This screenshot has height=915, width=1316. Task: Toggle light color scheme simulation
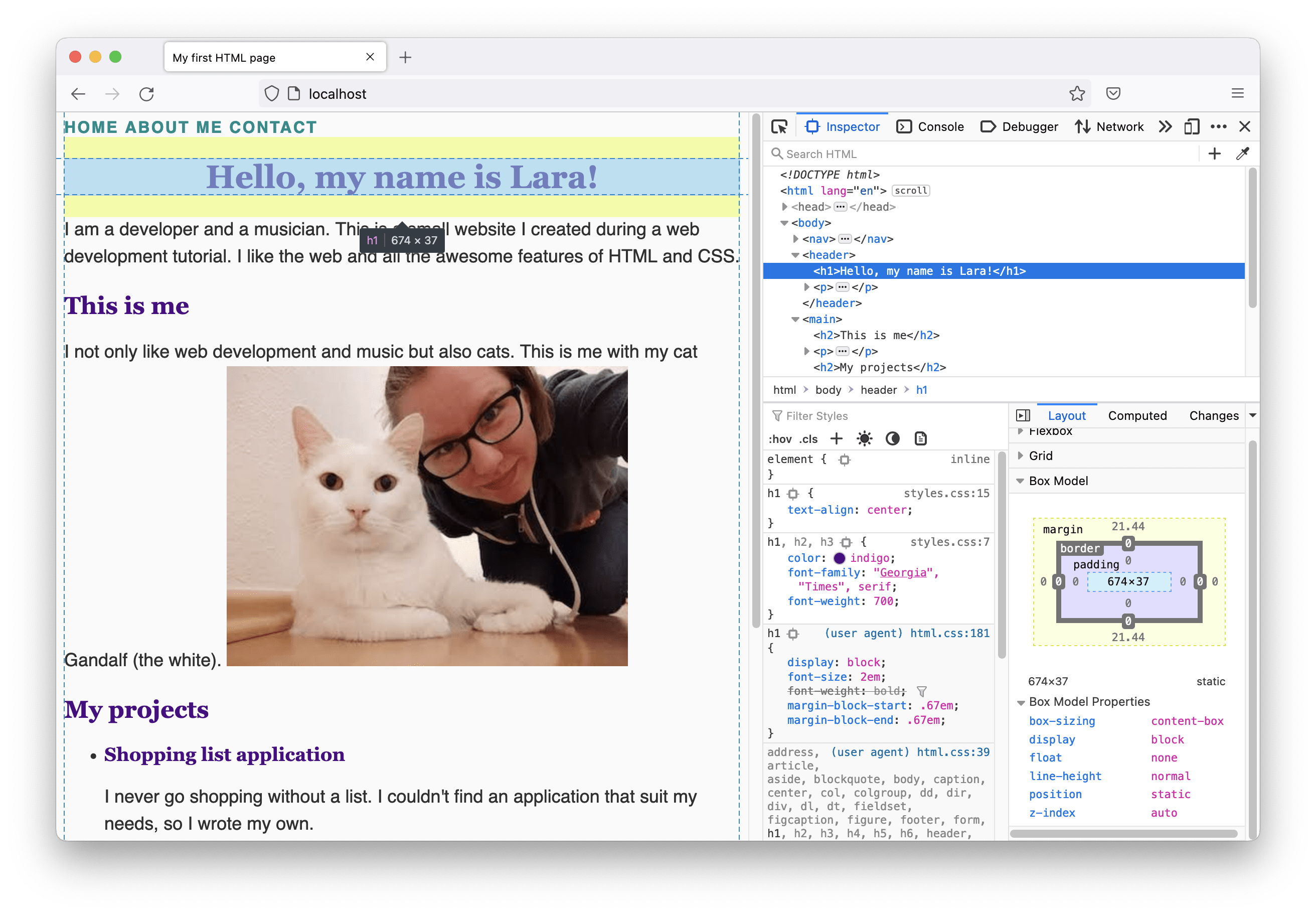coord(864,438)
